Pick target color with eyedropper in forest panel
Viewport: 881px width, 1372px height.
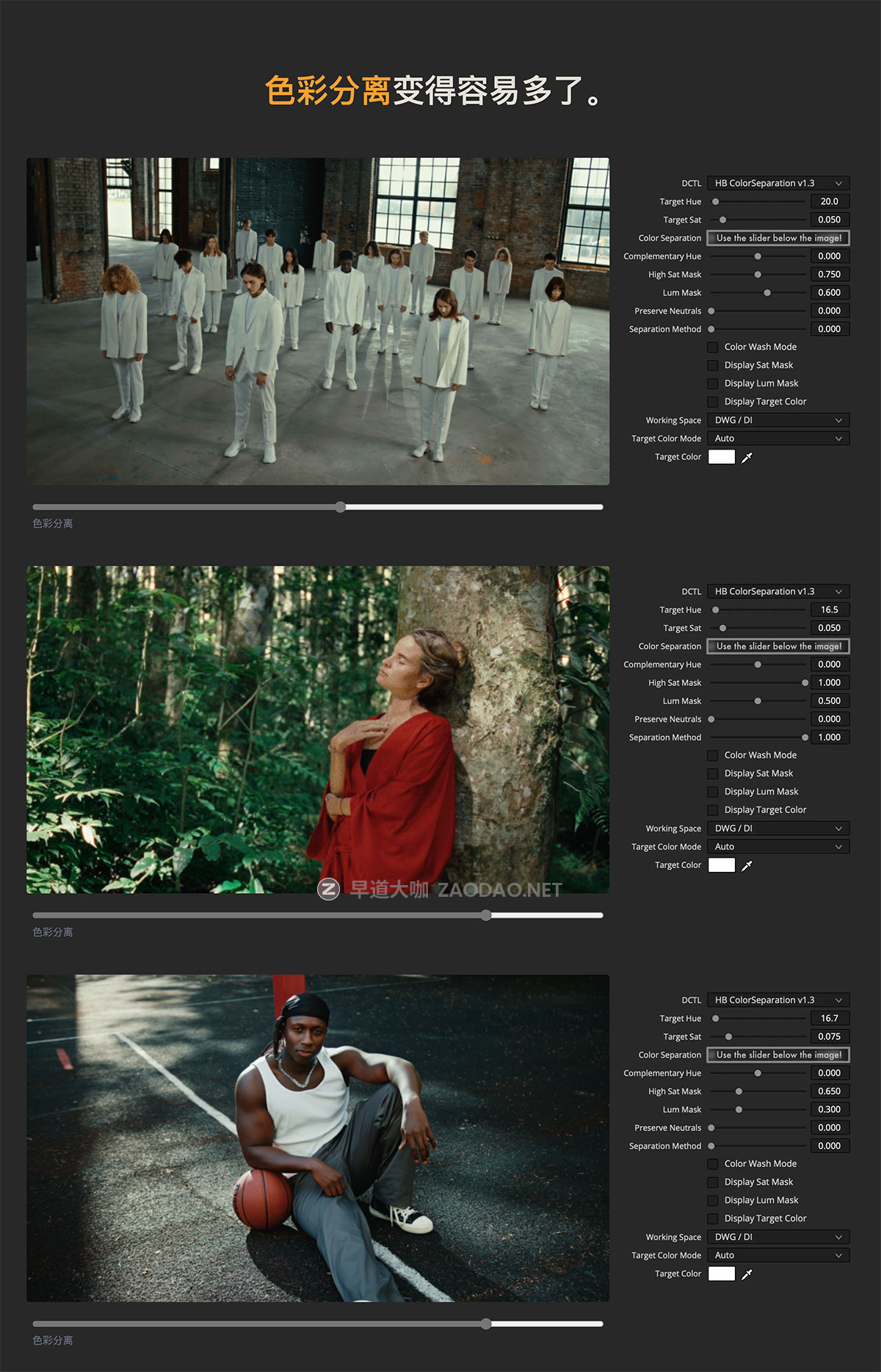747,866
